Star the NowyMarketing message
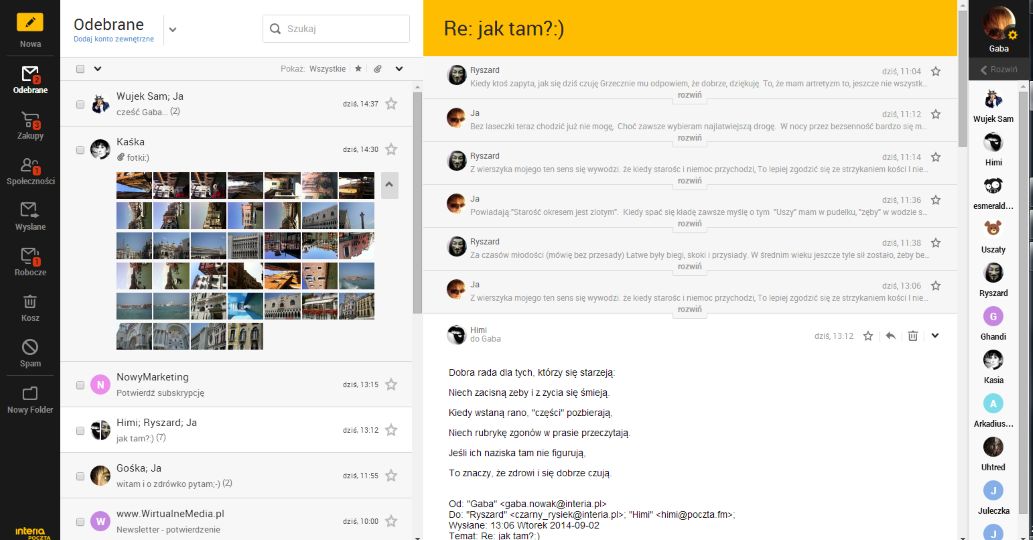The image size is (1033, 540). tap(391, 384)
